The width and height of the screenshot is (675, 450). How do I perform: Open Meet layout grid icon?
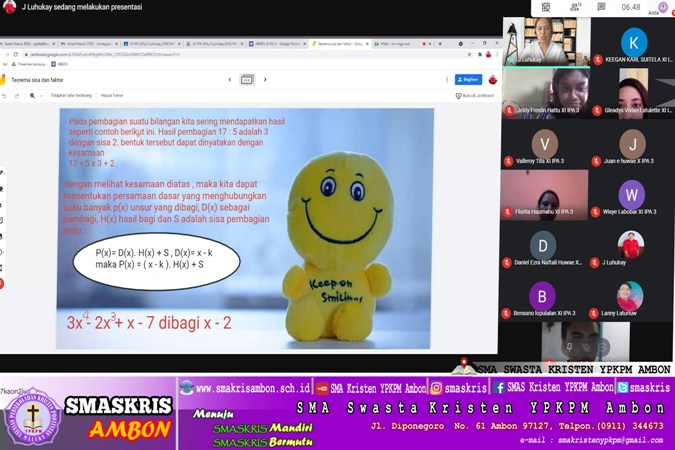point(546,7)
